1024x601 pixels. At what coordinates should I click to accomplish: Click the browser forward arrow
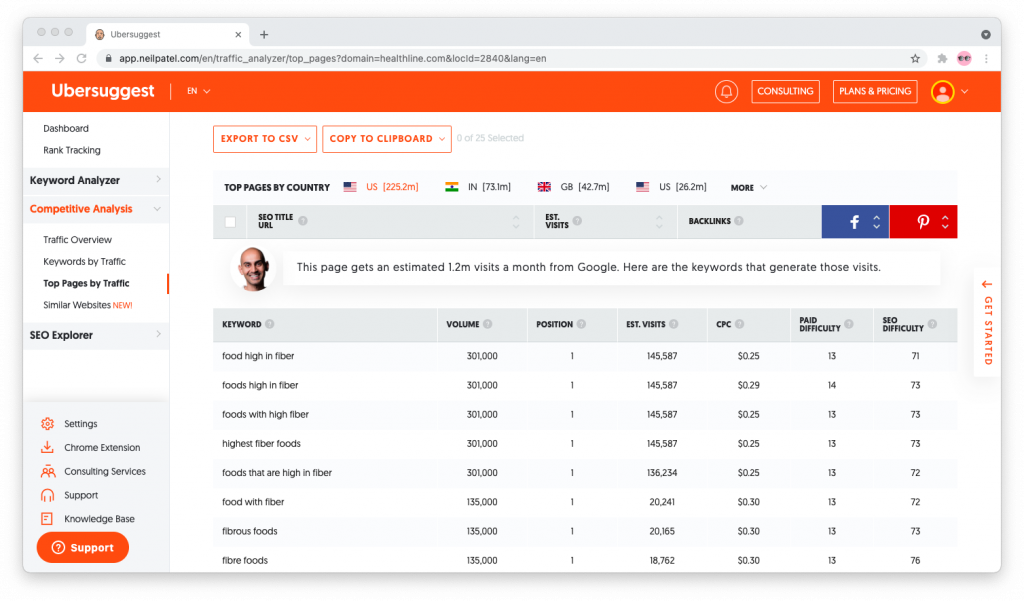click(59, 58)
